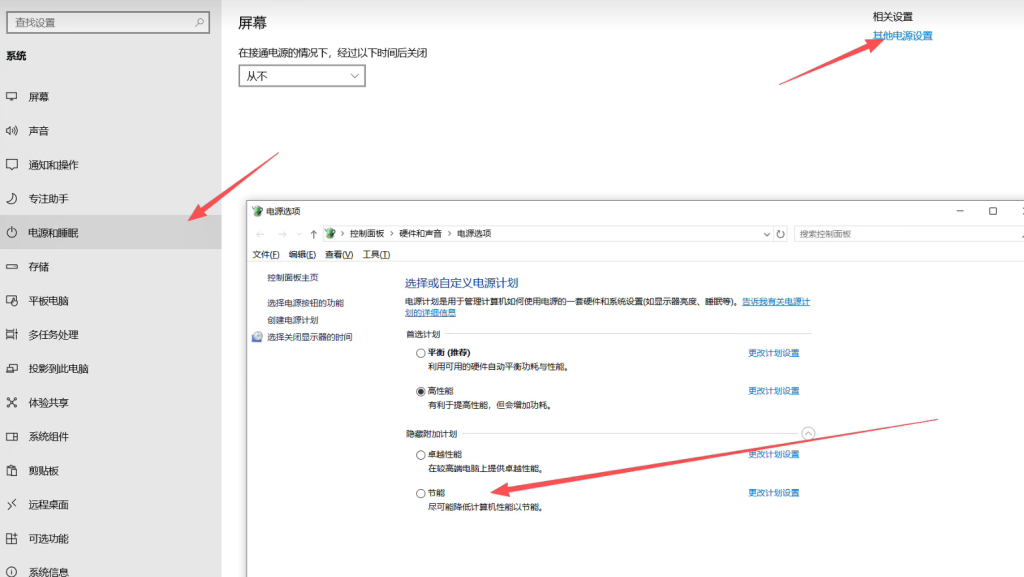The width and height of the screenshot is (1024, 577).
Task: Open the screen turn-off time dropdown showing 从不
Action: [302, 76]
